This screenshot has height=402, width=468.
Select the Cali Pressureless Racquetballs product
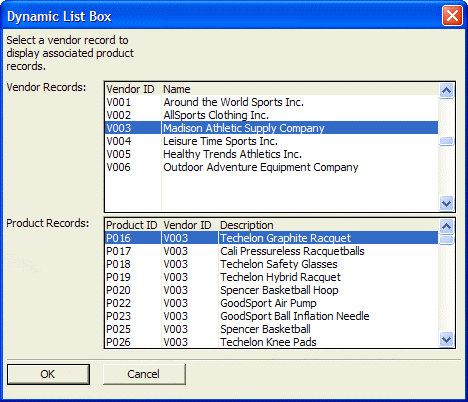[x=271, y=251]
